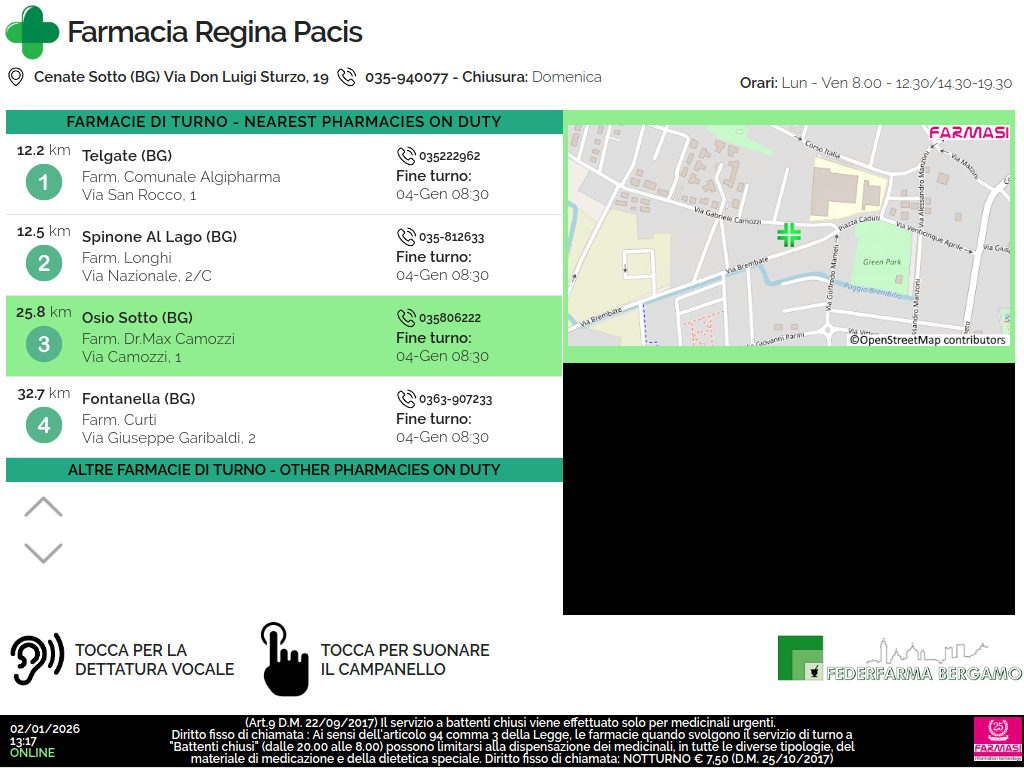Select Spinone Al Lago pharmacy entry

[x=284, y=256]
